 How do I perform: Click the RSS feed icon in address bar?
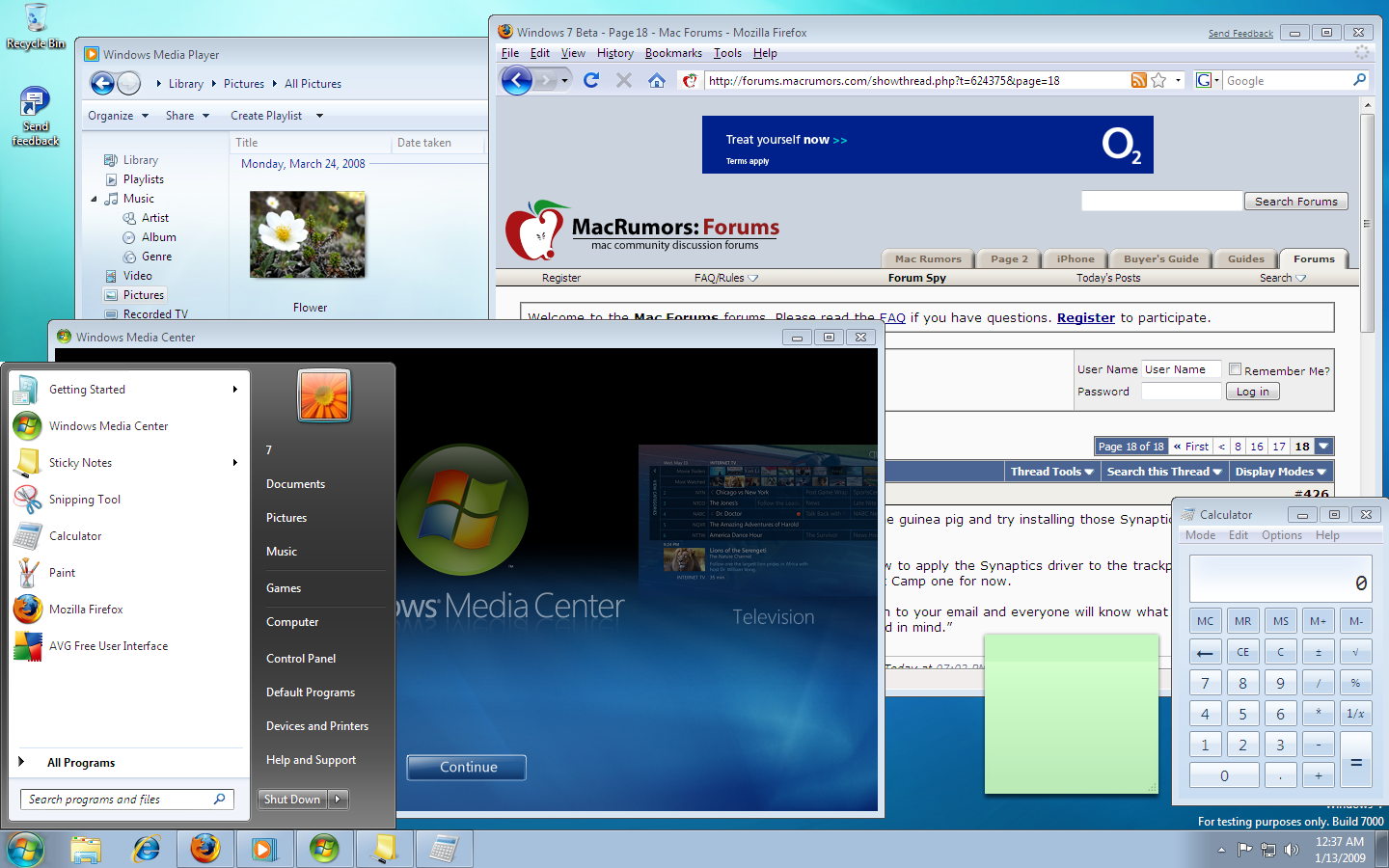1139,80
